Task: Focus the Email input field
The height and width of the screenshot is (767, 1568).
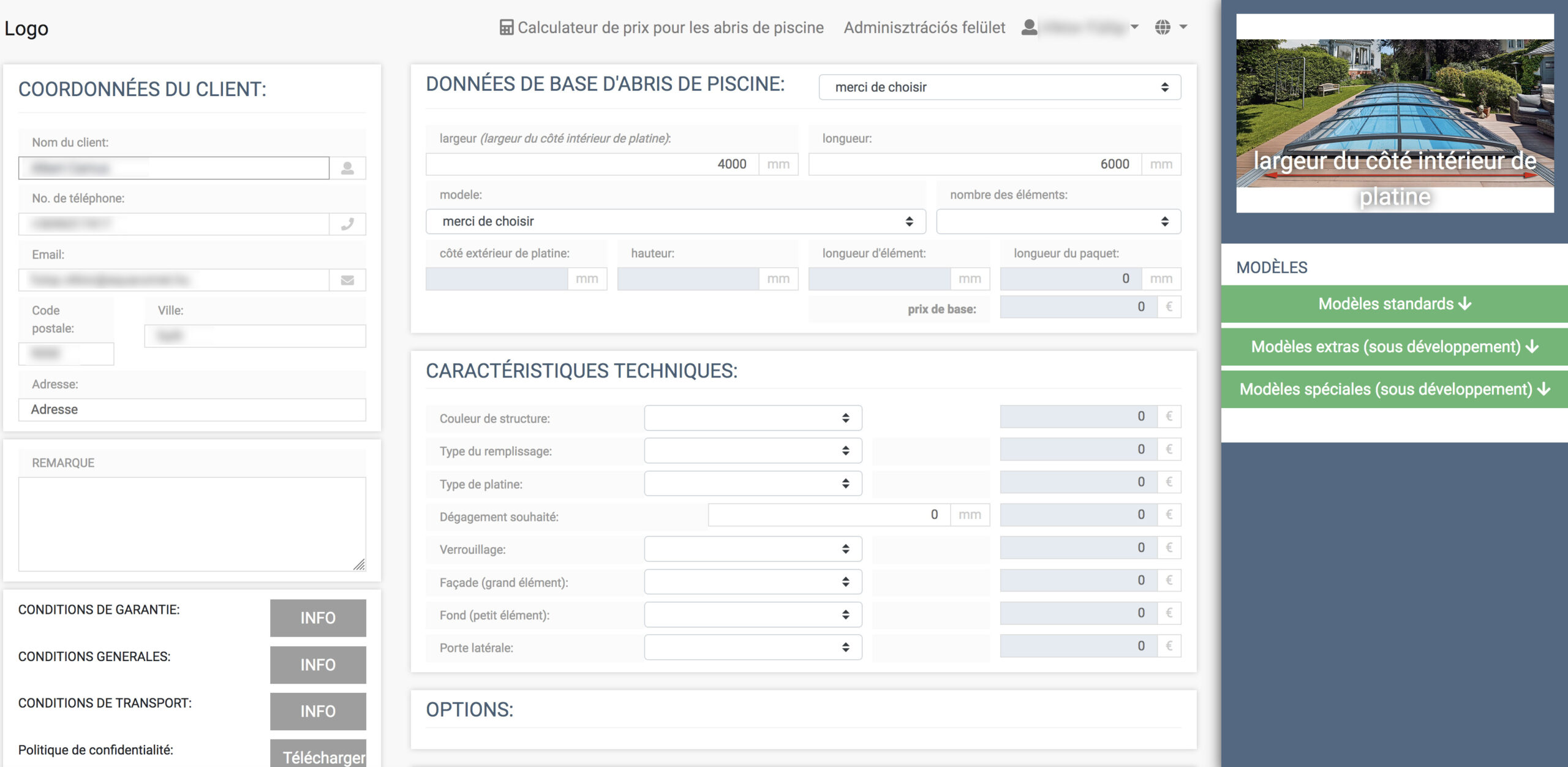Action: pyautogui.click(x=174, y=280)
